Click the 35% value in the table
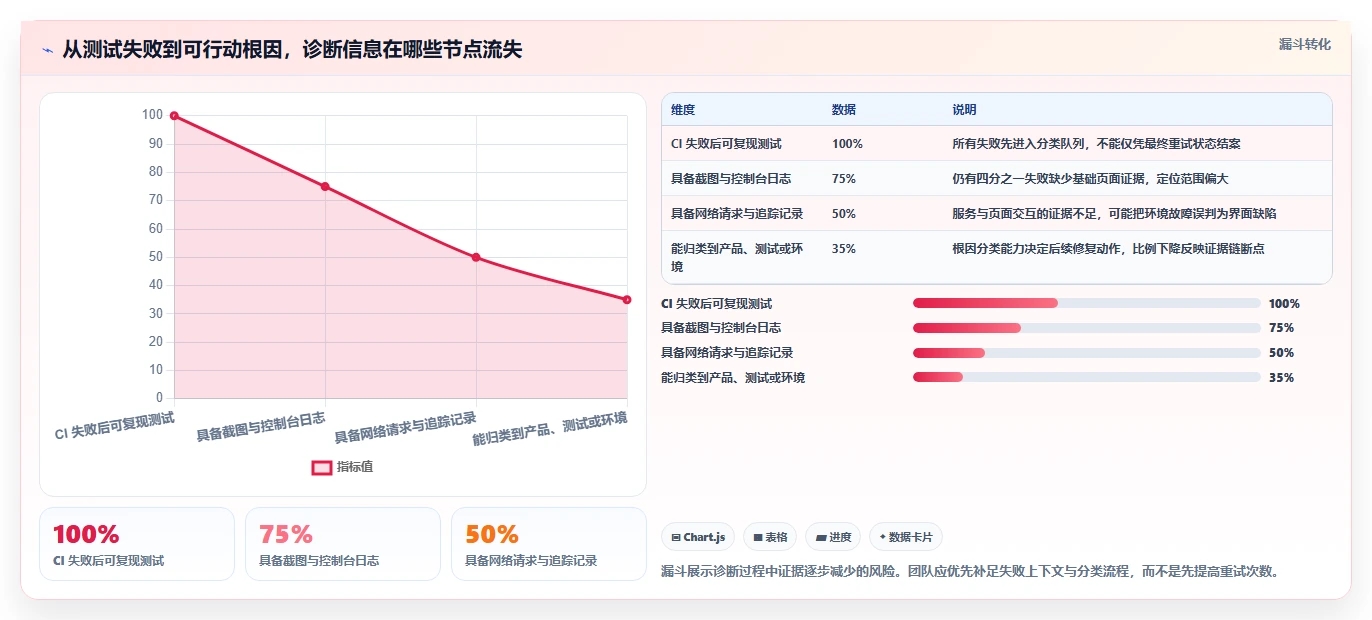The image size is (1372, 620). 844,249
